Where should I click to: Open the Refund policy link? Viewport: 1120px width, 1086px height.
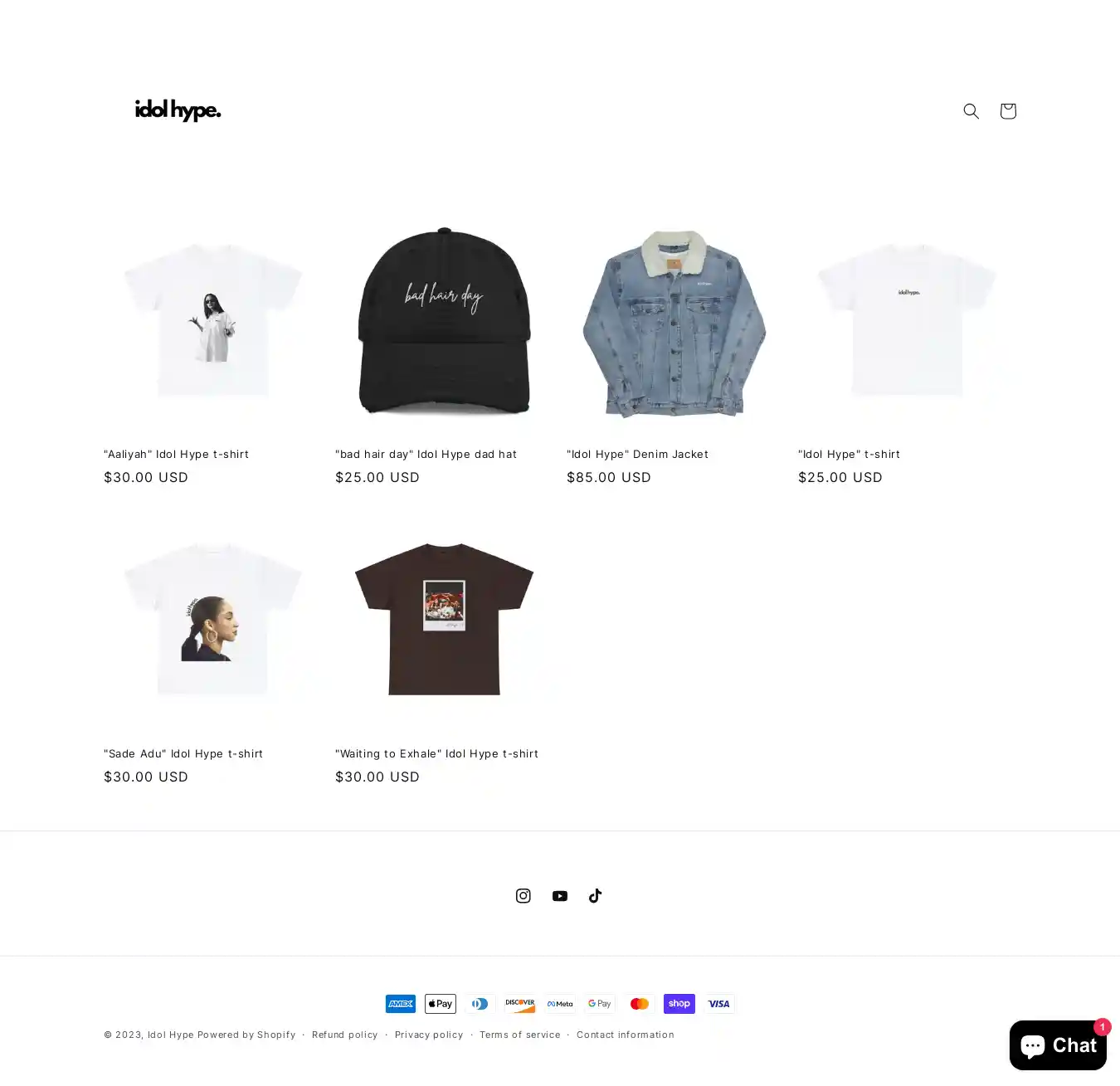coord(344,1035)
